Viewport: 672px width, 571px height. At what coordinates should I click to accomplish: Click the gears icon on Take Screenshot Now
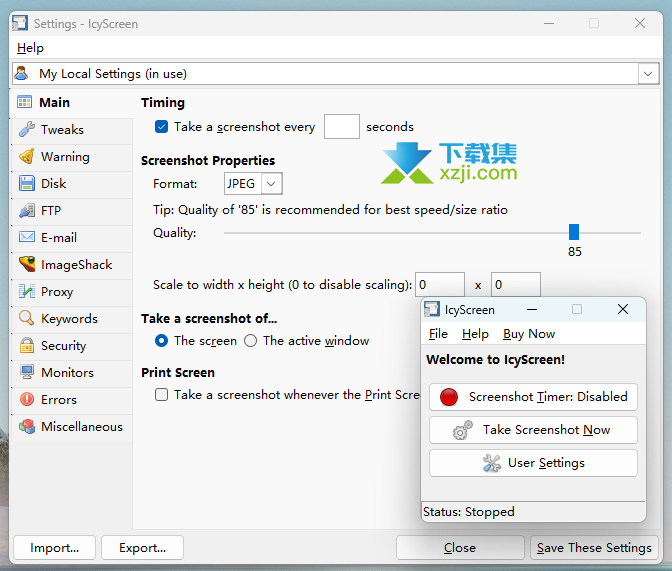click(x=462, y=430)
